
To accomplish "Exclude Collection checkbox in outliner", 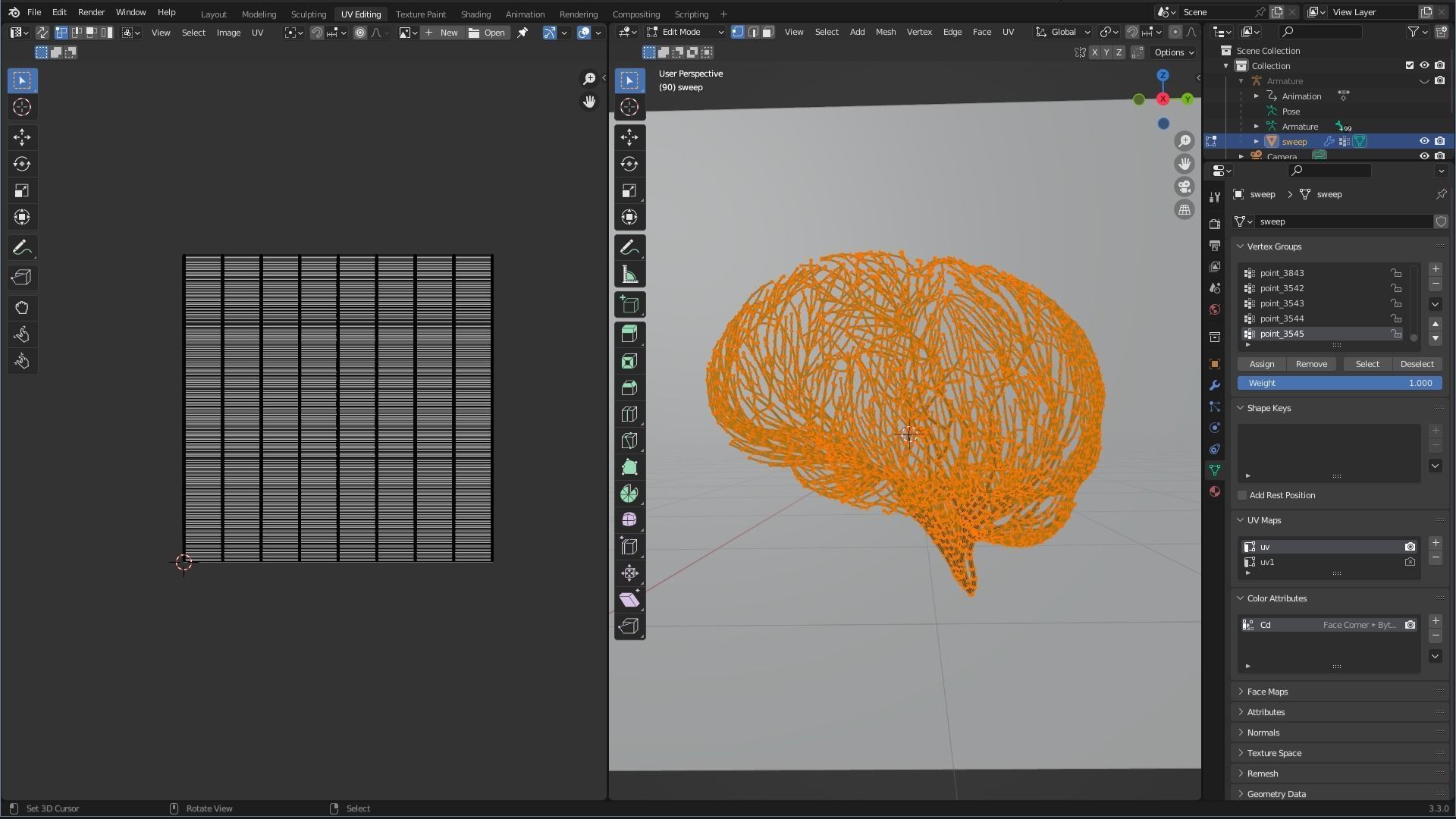I will pyautogui.click(x=1410, y=66).
